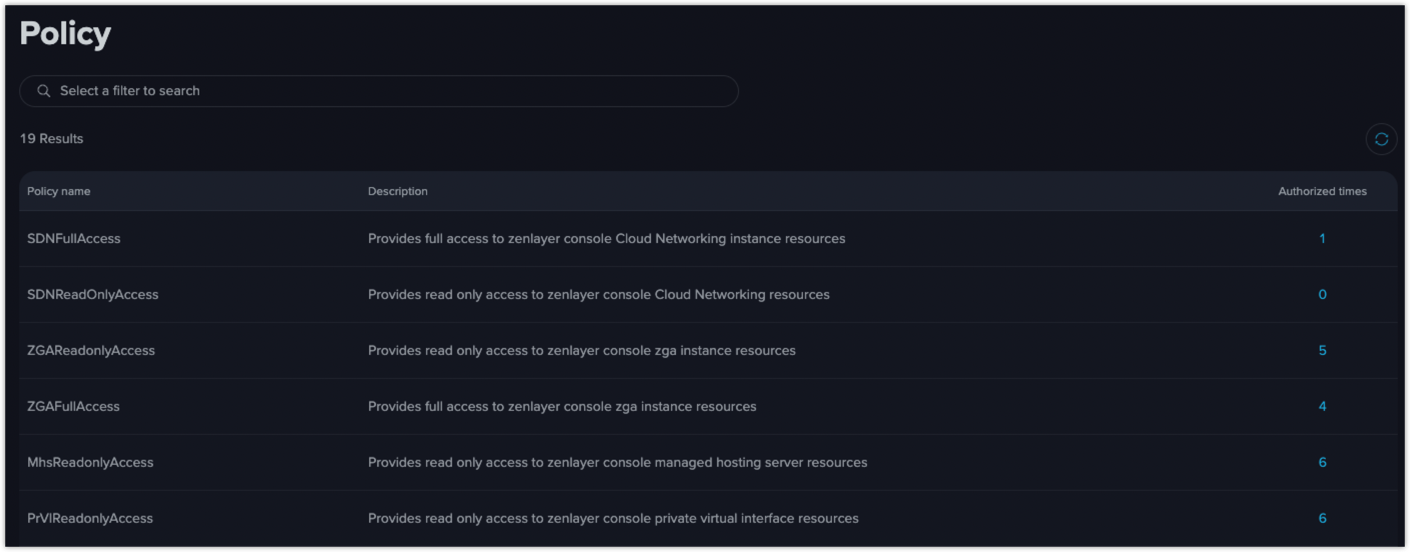Open the SDNFullAccess policy
1410x552 pixels.
74,239
